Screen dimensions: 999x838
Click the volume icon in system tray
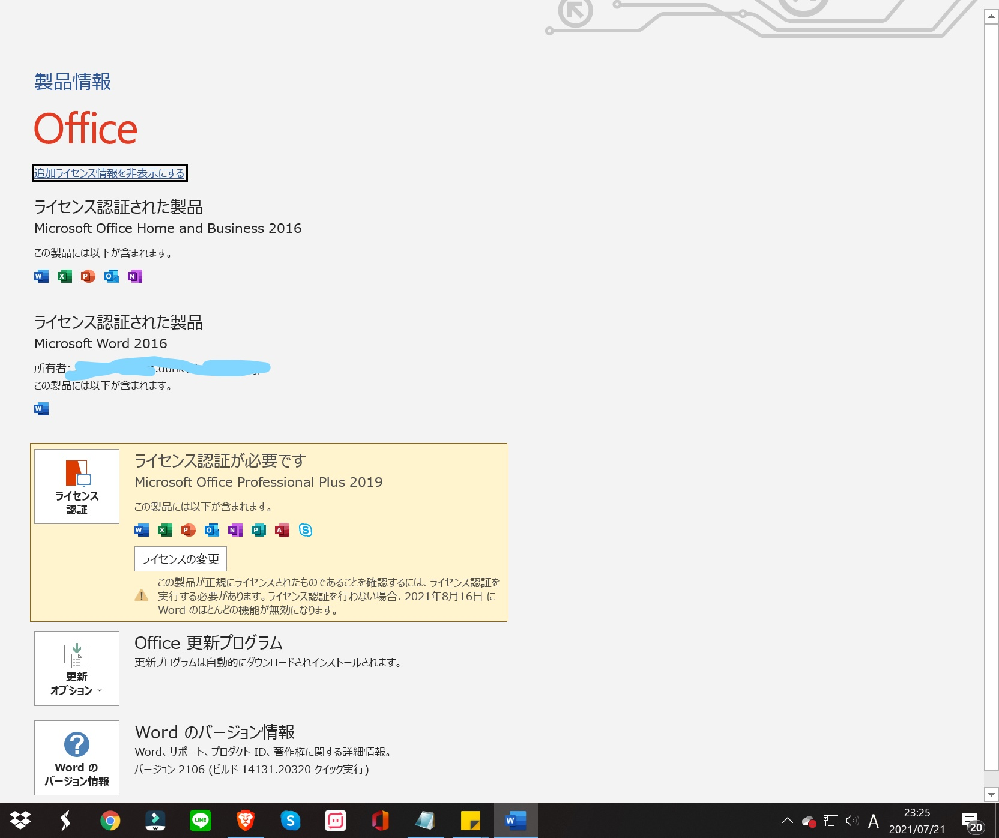point(852,821)
